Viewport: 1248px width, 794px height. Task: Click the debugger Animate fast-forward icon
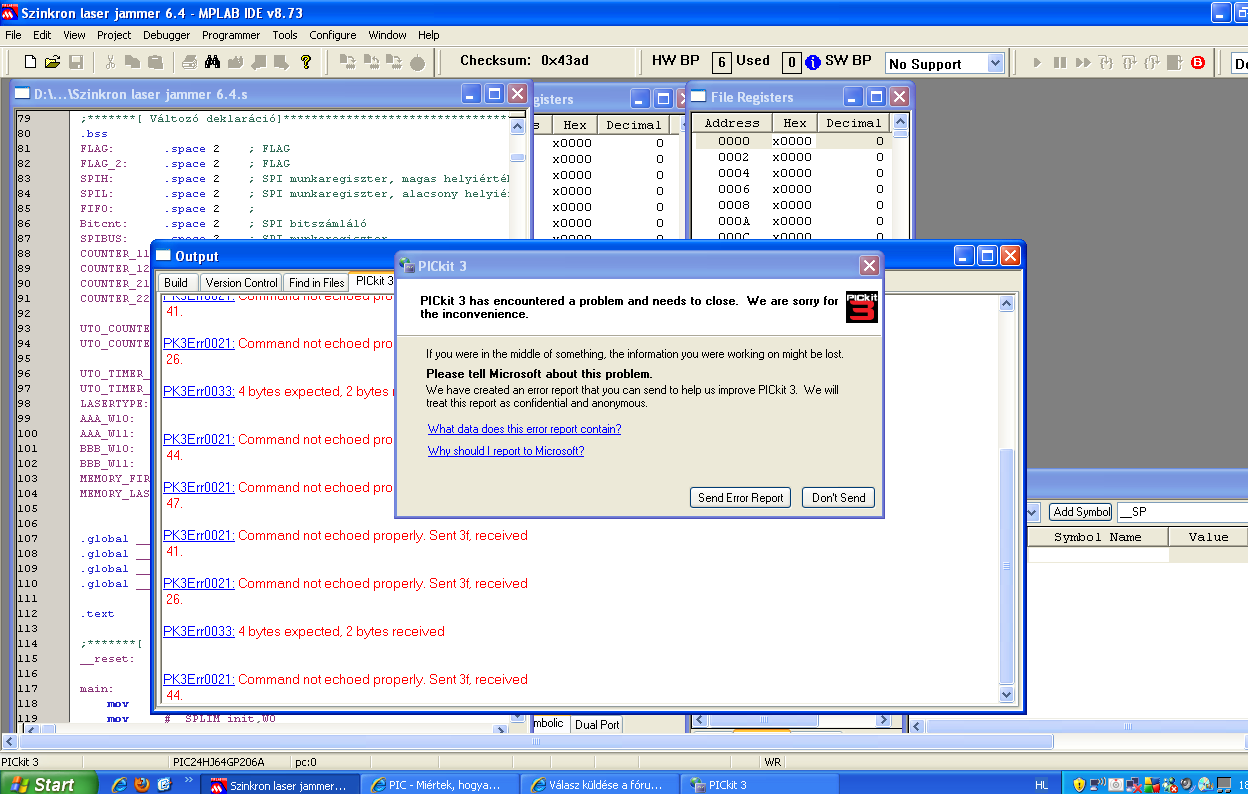(x=1083, y=63)
